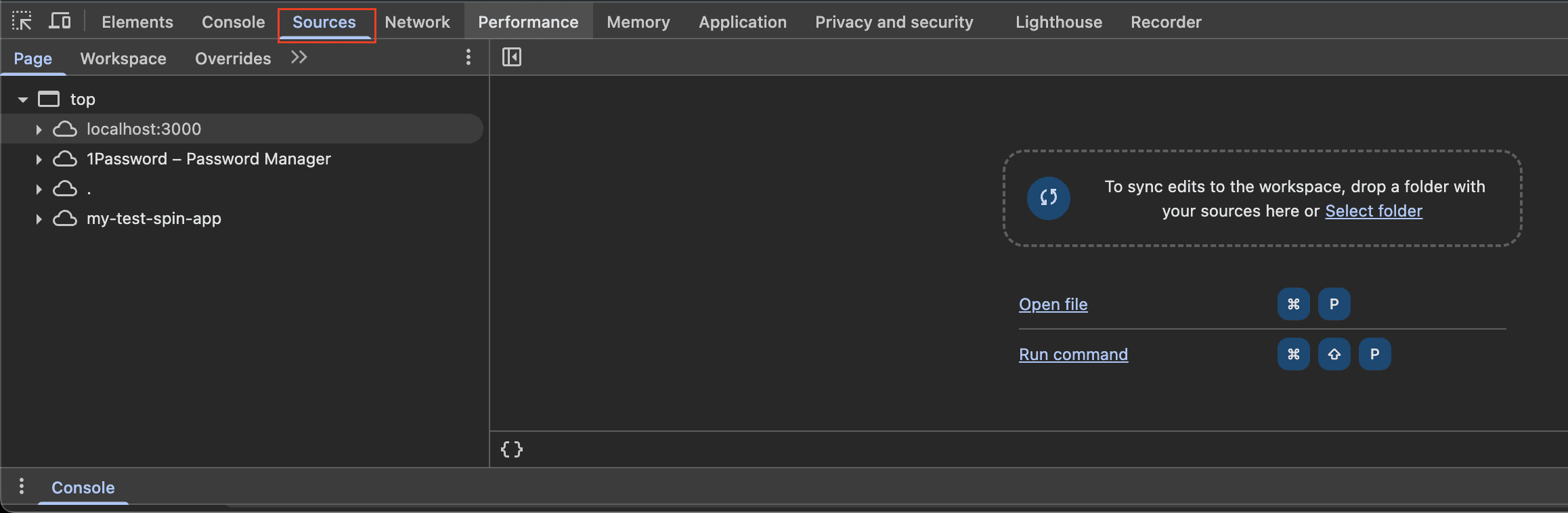Click the top frame window icon
Viewport: 1568px width, 513px height.
coord(49,99)
